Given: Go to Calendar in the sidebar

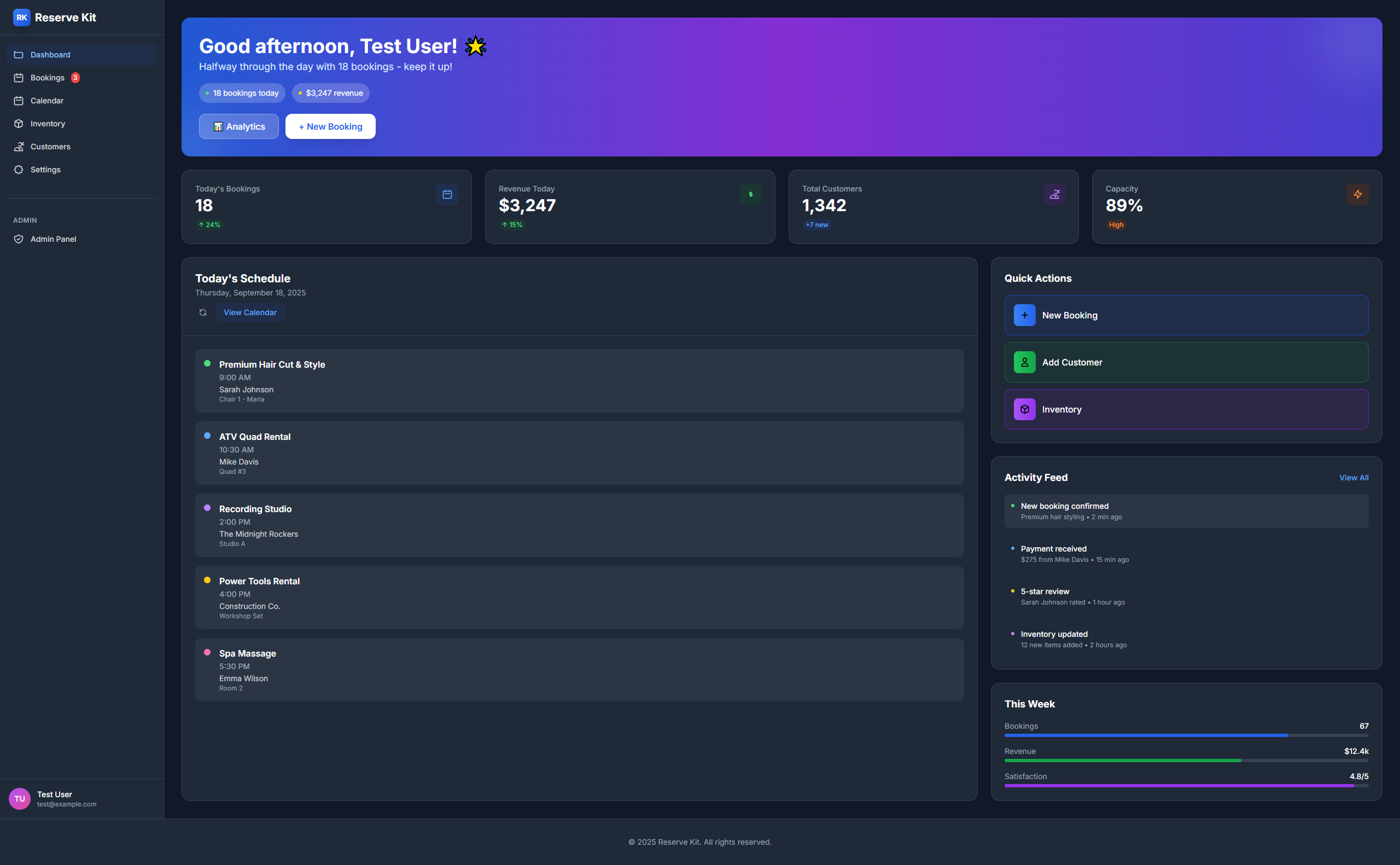Looking at the screenshot, I should click(47, 101).
